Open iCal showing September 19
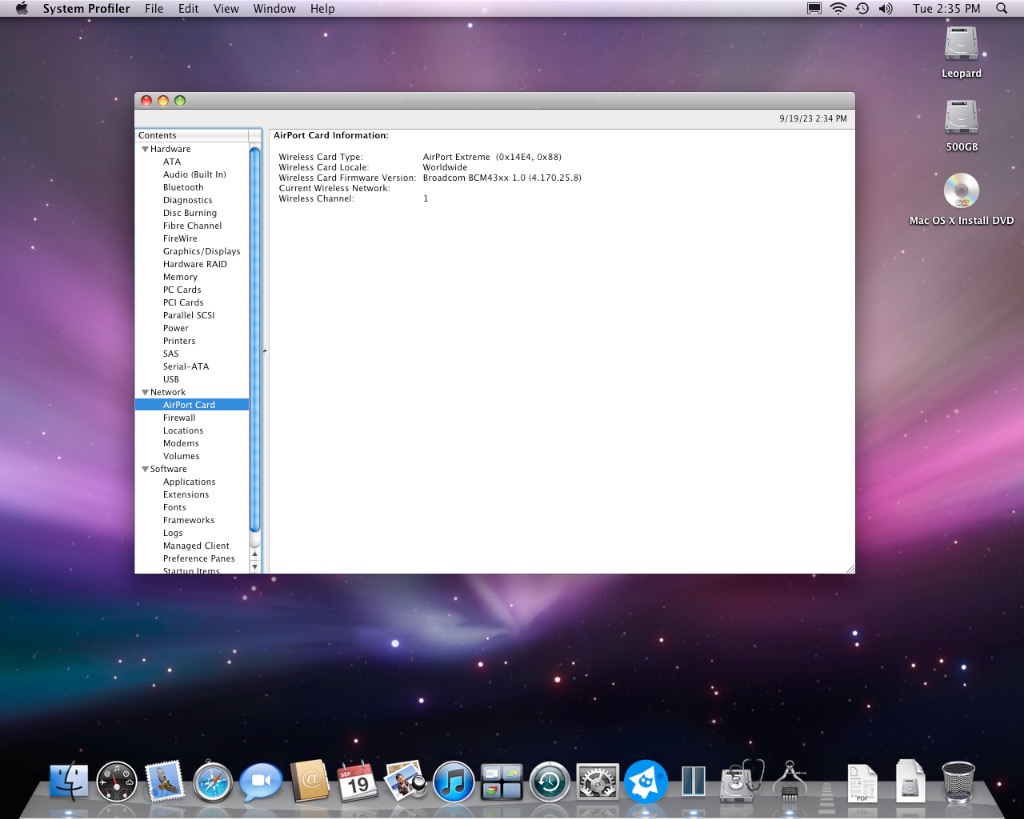1024x819 pixels. tap(357, 781)
